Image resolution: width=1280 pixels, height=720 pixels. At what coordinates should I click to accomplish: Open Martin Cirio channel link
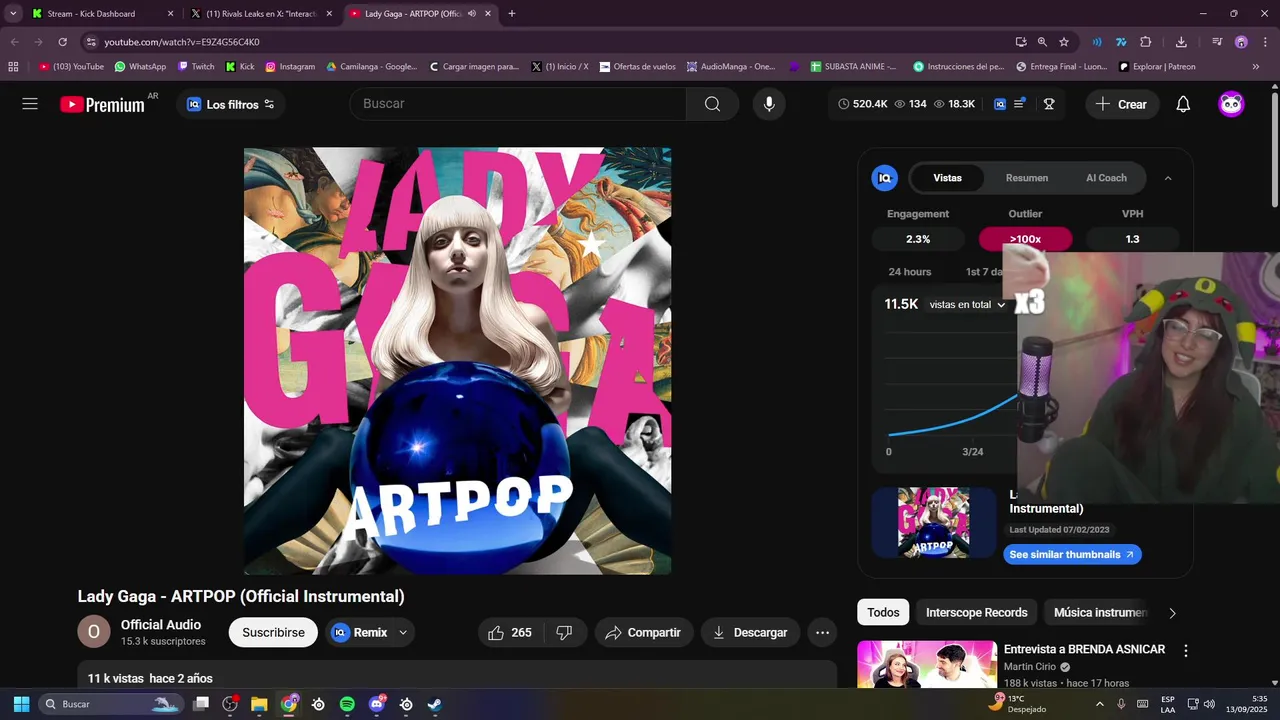(1032, 667)
